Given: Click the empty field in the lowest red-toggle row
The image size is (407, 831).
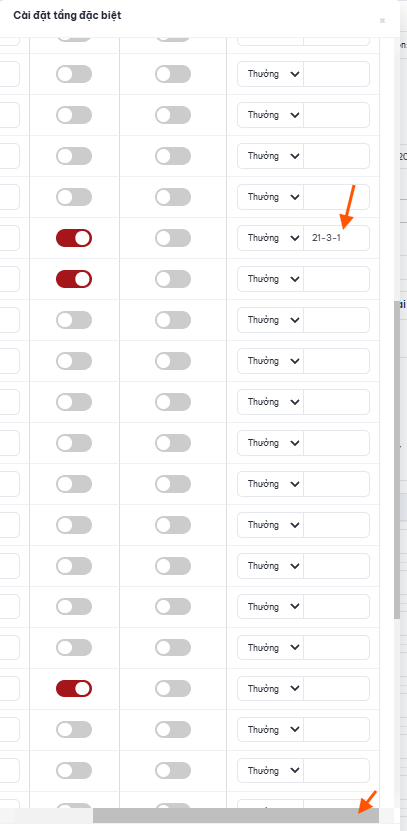Looking at the screenshot, I should [x=337, y=688].
